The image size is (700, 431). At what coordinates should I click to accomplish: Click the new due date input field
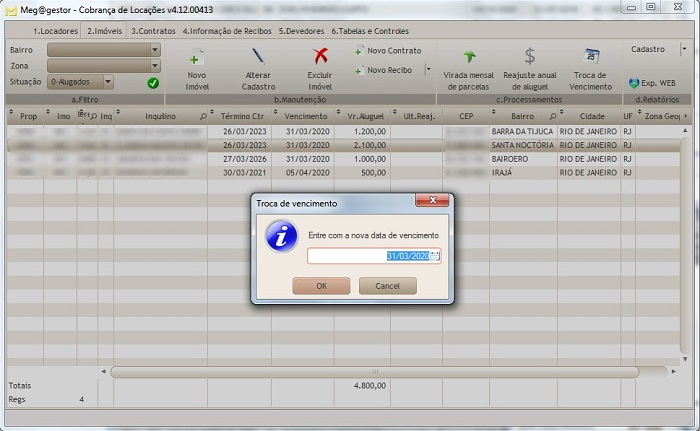point(374,256)
